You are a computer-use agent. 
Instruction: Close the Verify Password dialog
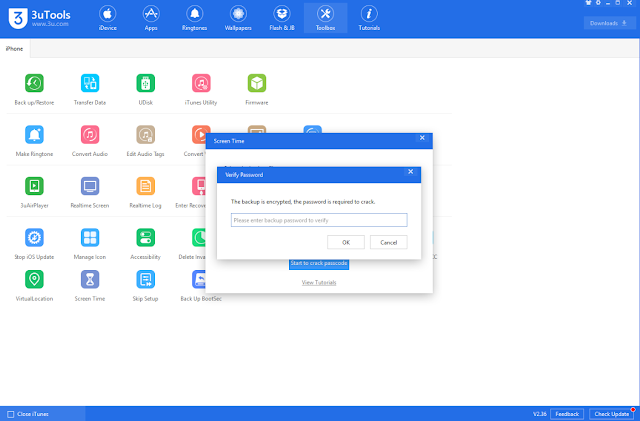coord(411,172)
